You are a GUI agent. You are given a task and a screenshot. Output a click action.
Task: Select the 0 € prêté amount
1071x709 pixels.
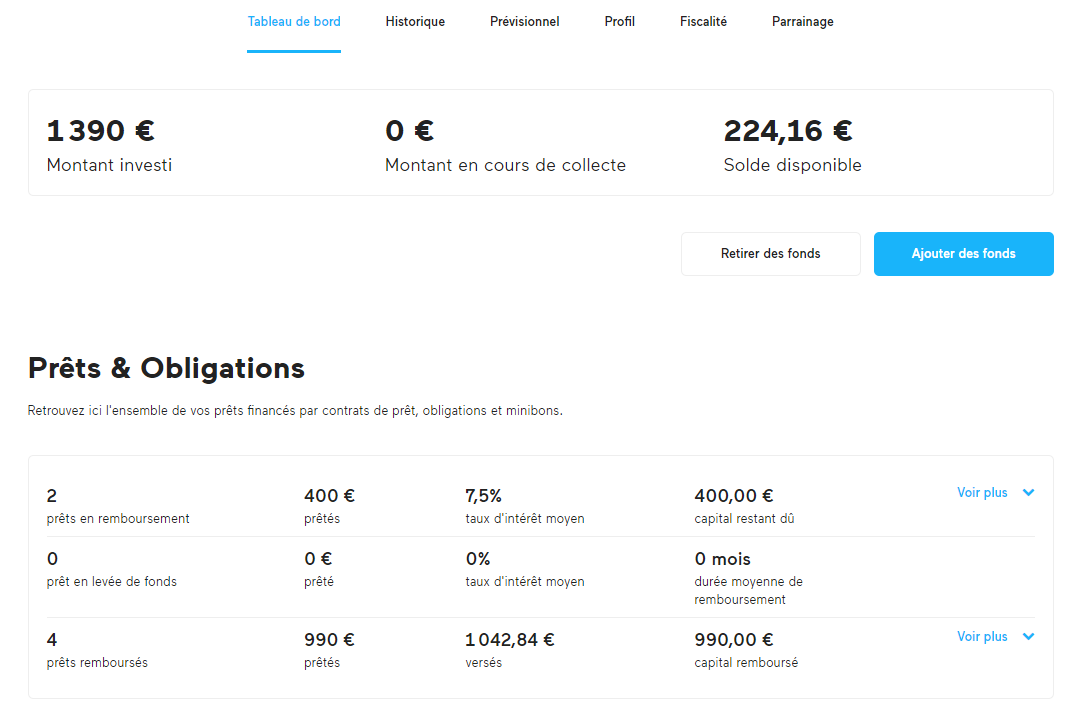click(x=318, y=559)
